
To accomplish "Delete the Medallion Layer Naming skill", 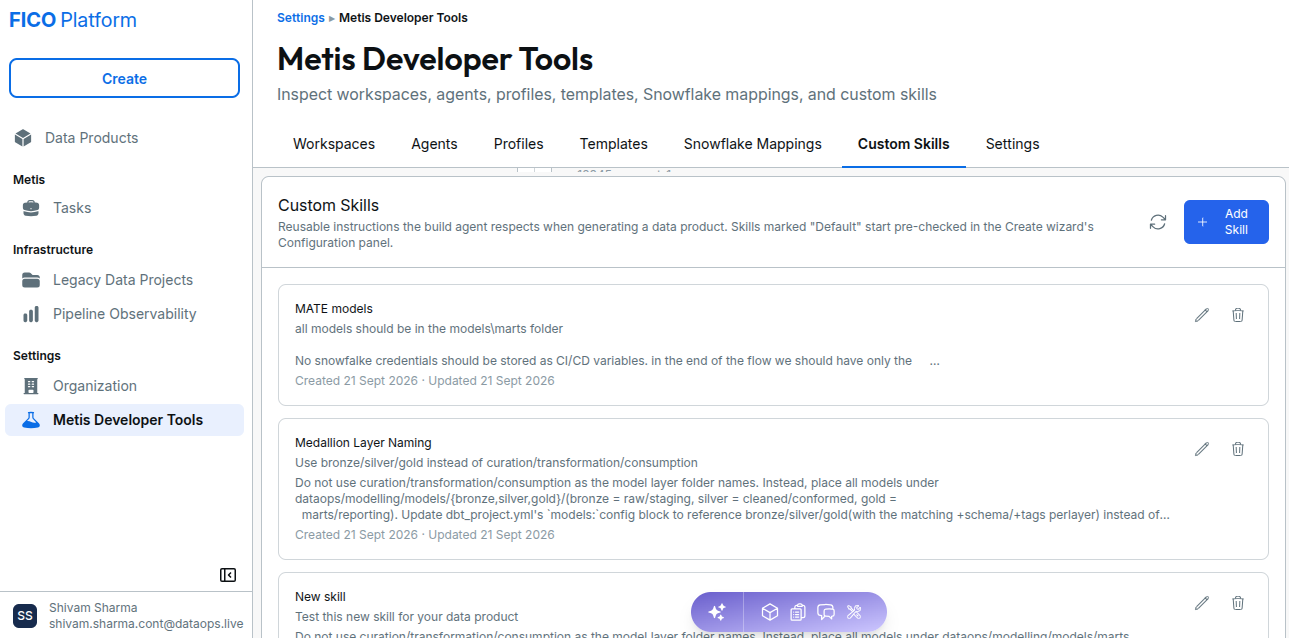I will click(1238, 449).
